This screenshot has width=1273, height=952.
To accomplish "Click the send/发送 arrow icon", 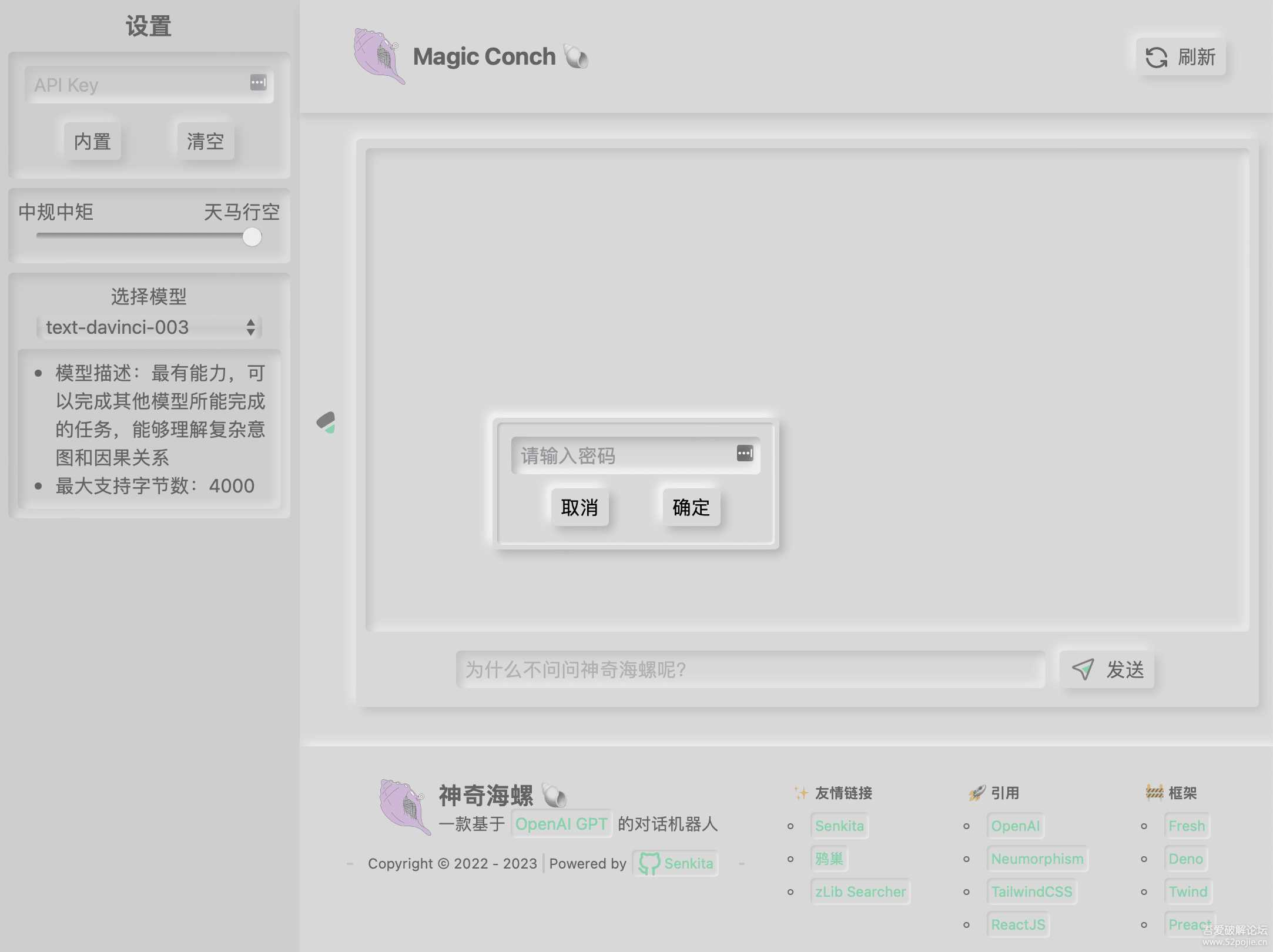I will click(x=1083, y=668).
